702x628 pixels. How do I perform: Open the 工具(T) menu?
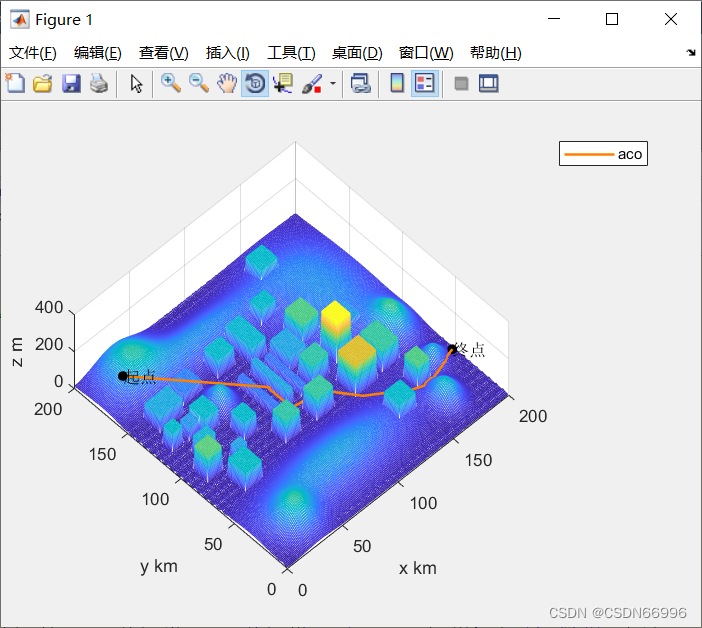(x=291, y=53)
